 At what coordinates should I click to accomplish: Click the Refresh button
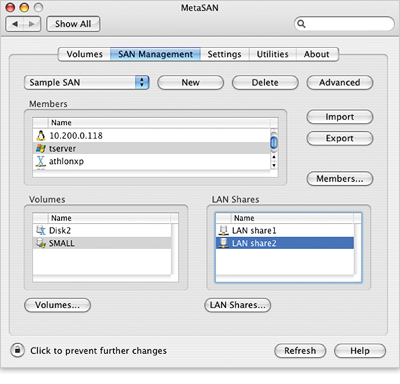[x=300, y=351]
